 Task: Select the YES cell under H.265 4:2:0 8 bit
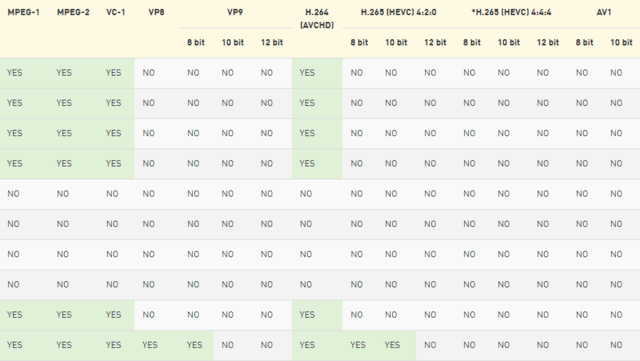pyautogui.click(x=358, y=345)
